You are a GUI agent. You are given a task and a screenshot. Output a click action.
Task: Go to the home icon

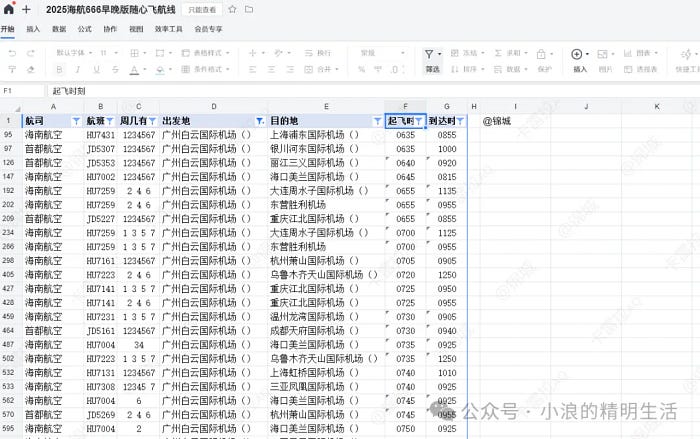[8, 8]
